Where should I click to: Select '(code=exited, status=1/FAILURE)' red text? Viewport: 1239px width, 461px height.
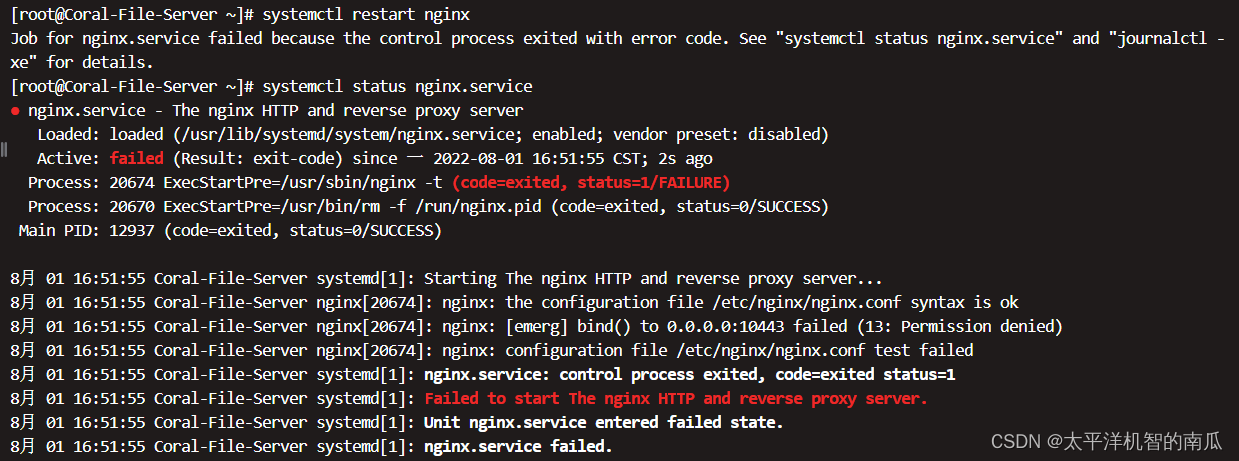[591, 183]
